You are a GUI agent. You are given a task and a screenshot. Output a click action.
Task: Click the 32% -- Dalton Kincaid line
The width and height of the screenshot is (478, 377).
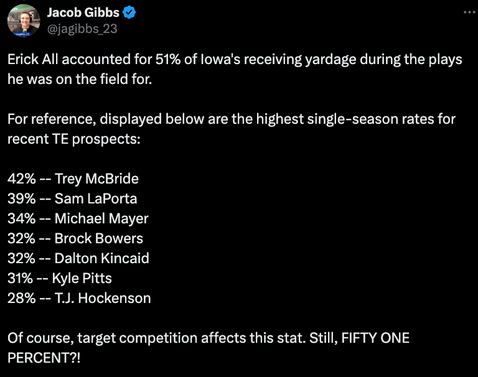78,258
